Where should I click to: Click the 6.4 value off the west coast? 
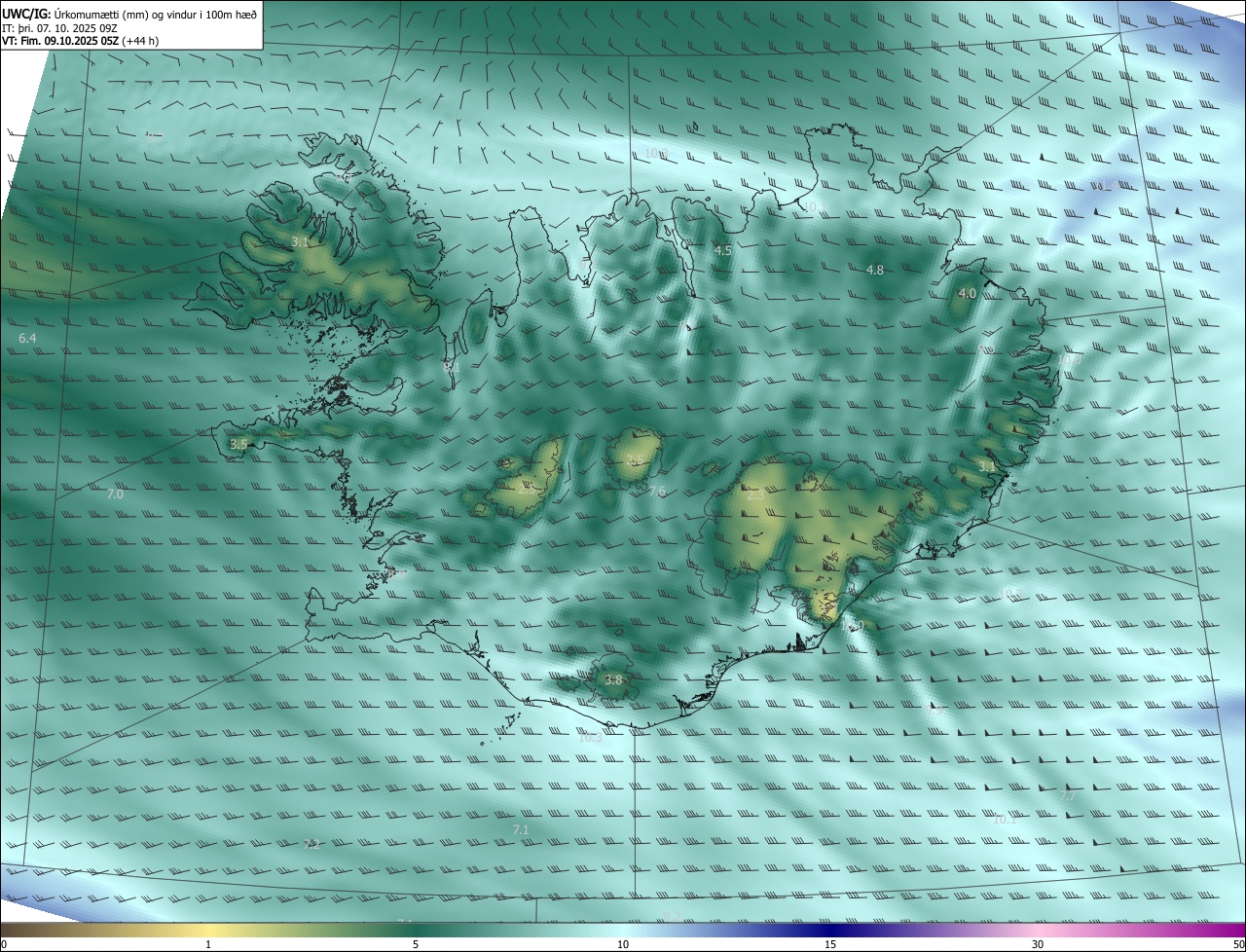[27, 338]
